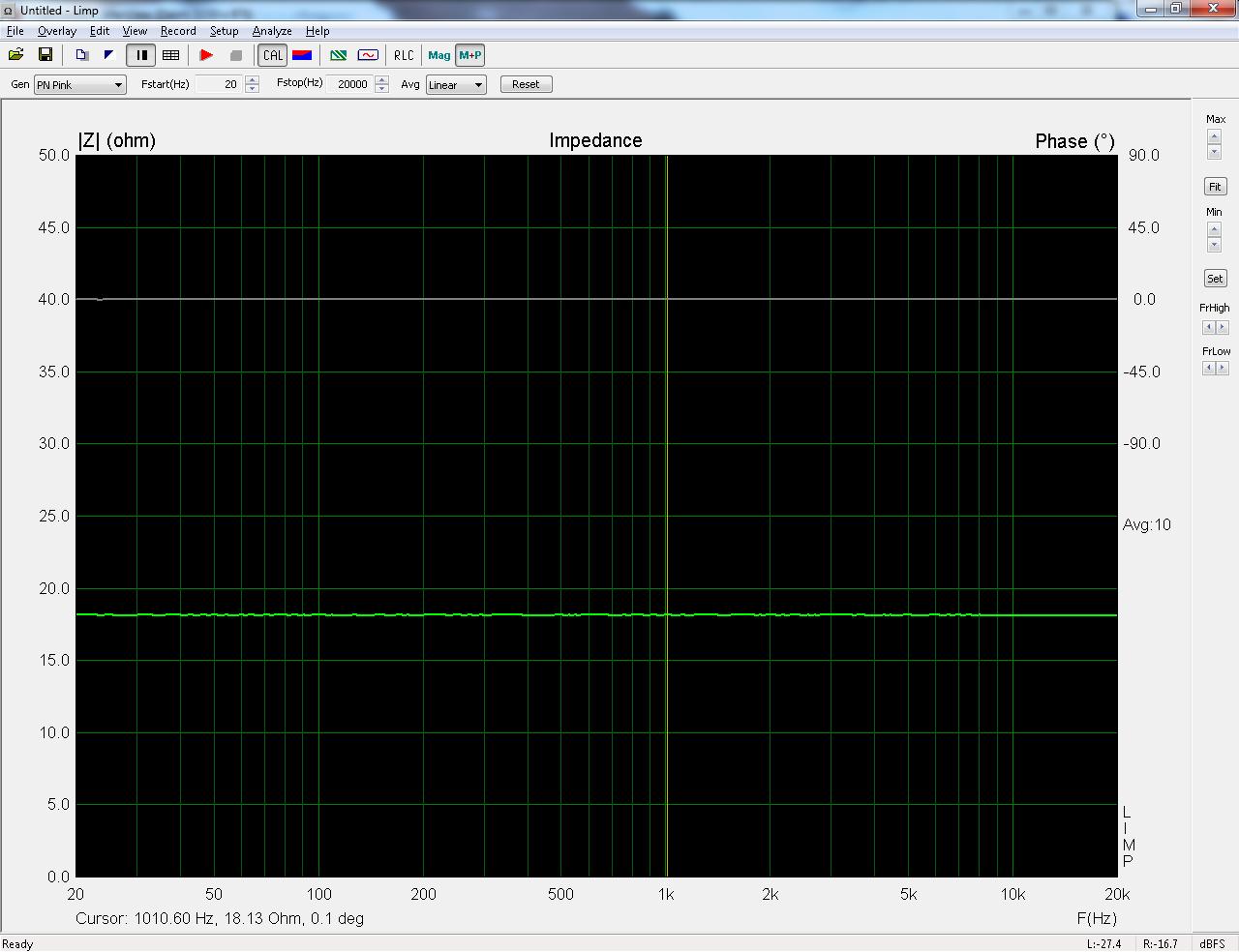This screenshot has width=1239, height=952.
Task: Increase Fstart with the up arrow
Action: pyautogui.click(x=252, y=80)
